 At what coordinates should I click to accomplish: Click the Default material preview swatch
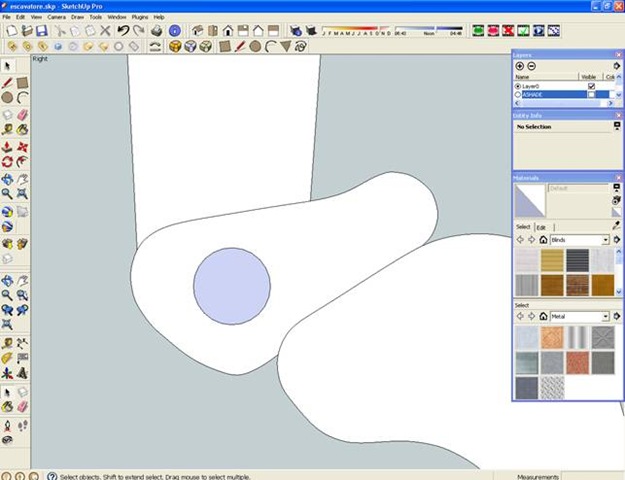pyautogui.click(x=530, y=201)
